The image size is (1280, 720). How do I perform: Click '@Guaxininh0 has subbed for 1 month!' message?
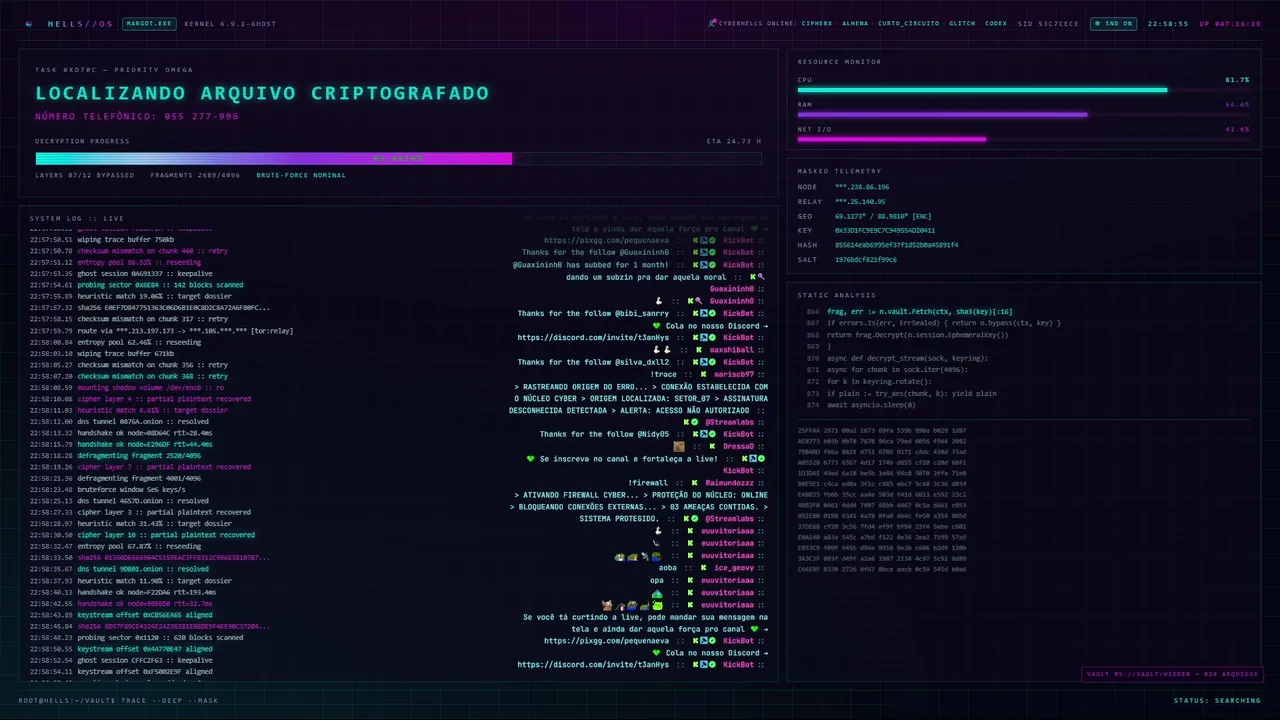point(591,265)
